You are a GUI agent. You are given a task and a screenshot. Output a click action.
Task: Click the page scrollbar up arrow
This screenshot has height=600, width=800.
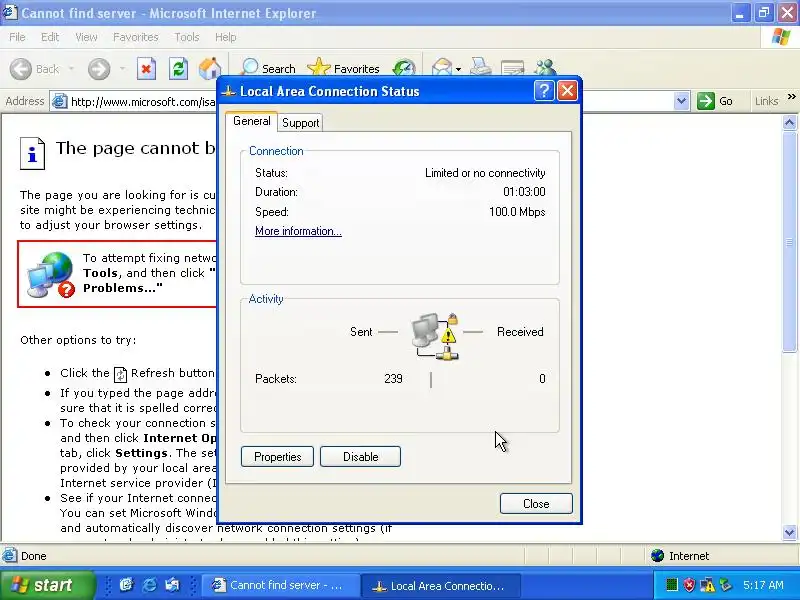click(x=789, y=122)
